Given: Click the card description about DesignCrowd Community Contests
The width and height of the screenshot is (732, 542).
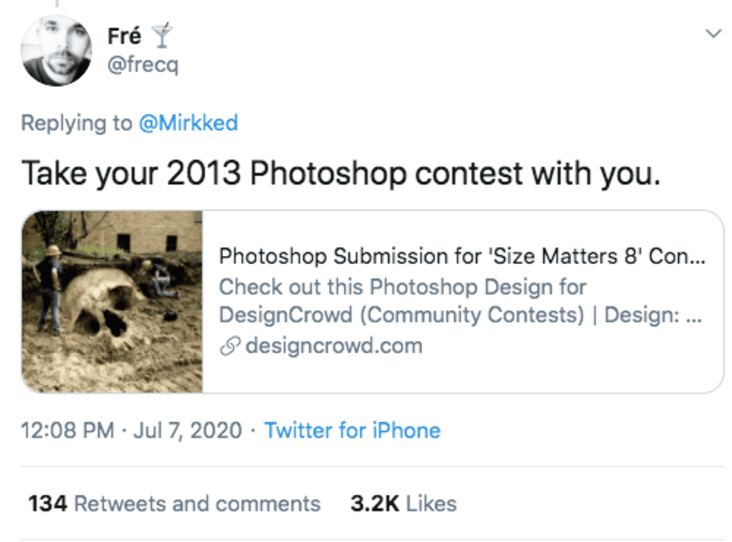Looking at the screenshot, I should [460, 301].
